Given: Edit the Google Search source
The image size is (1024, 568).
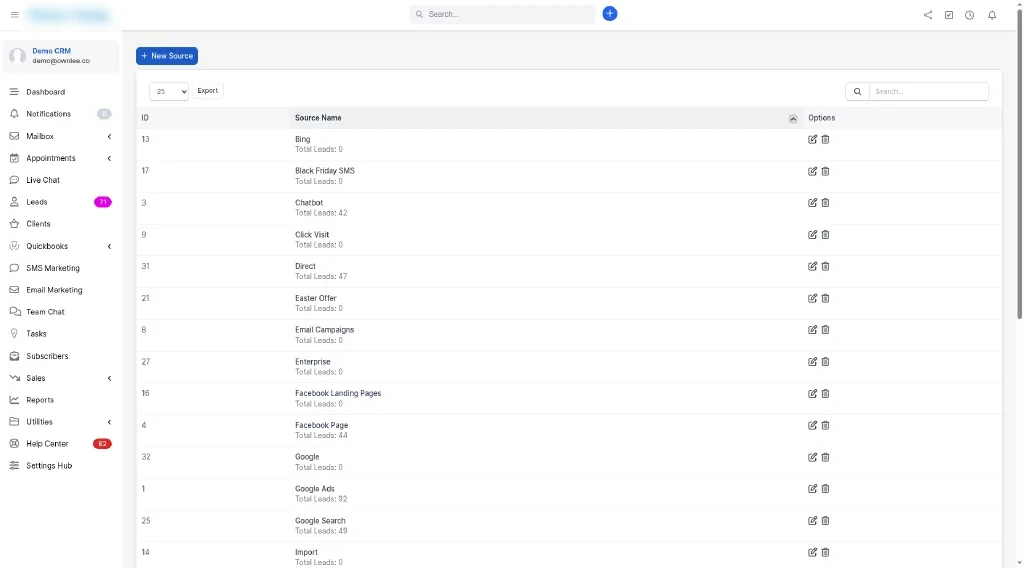Looking at the screenshot, I should point(812,520).
